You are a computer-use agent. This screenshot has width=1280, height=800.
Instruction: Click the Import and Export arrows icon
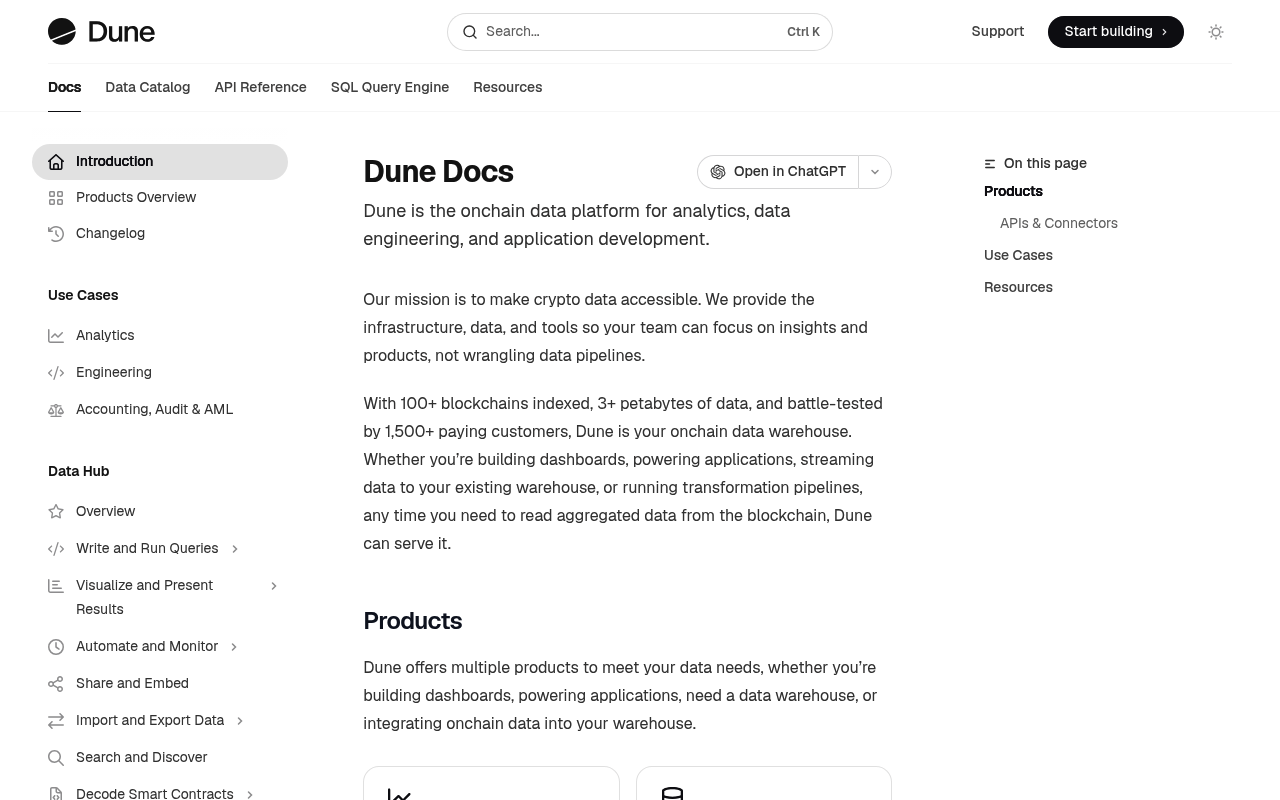[x=56, y=721]
